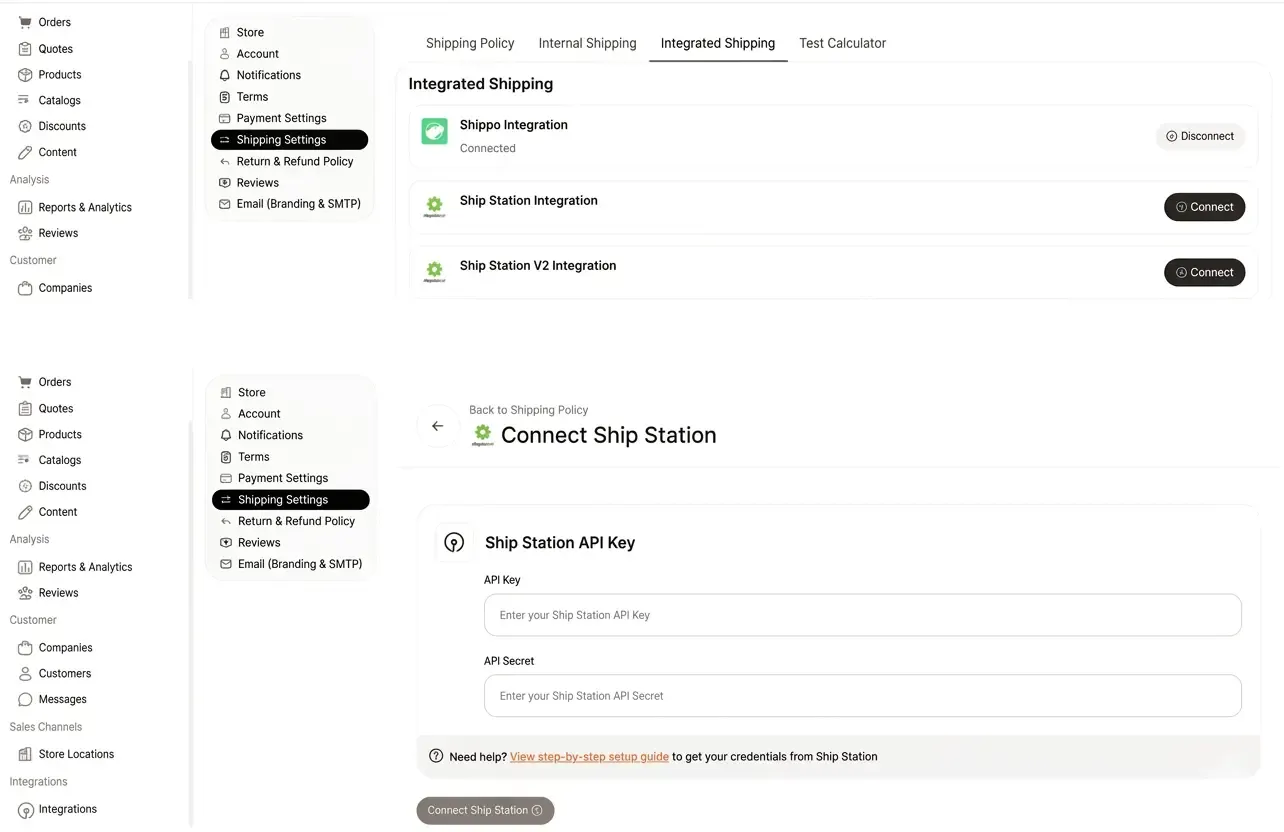
Task: Open Reviews under Analysis in the upper sidebar
Action: pos(48,233)
